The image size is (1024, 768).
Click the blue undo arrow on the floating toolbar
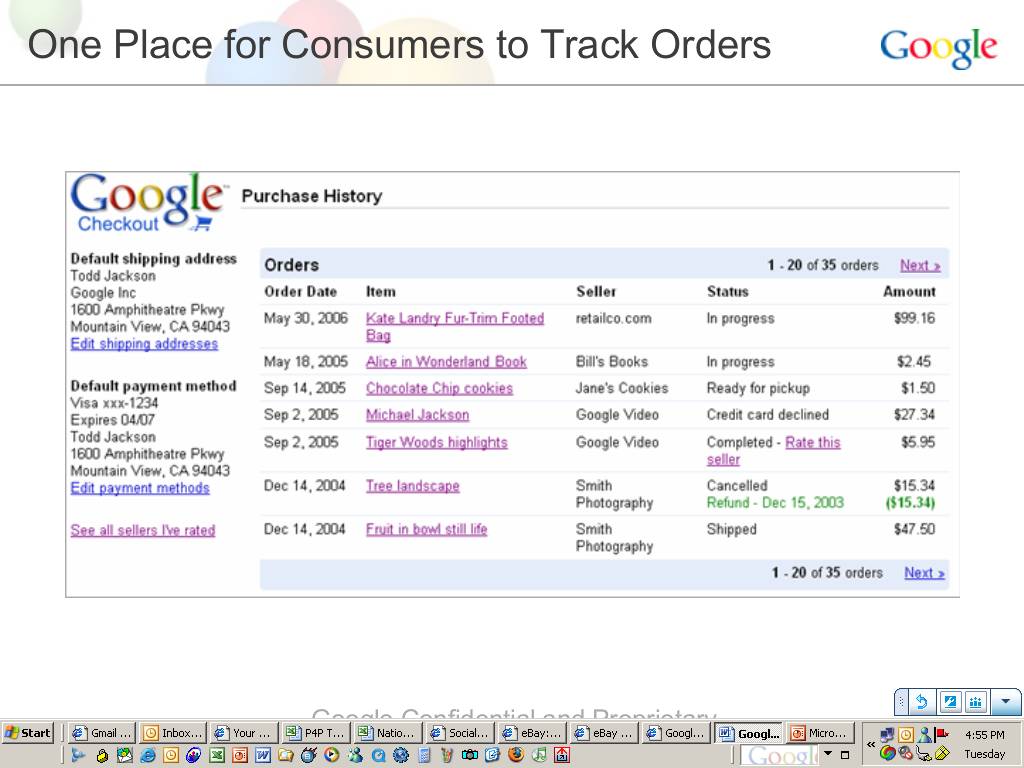click(921, 702)
